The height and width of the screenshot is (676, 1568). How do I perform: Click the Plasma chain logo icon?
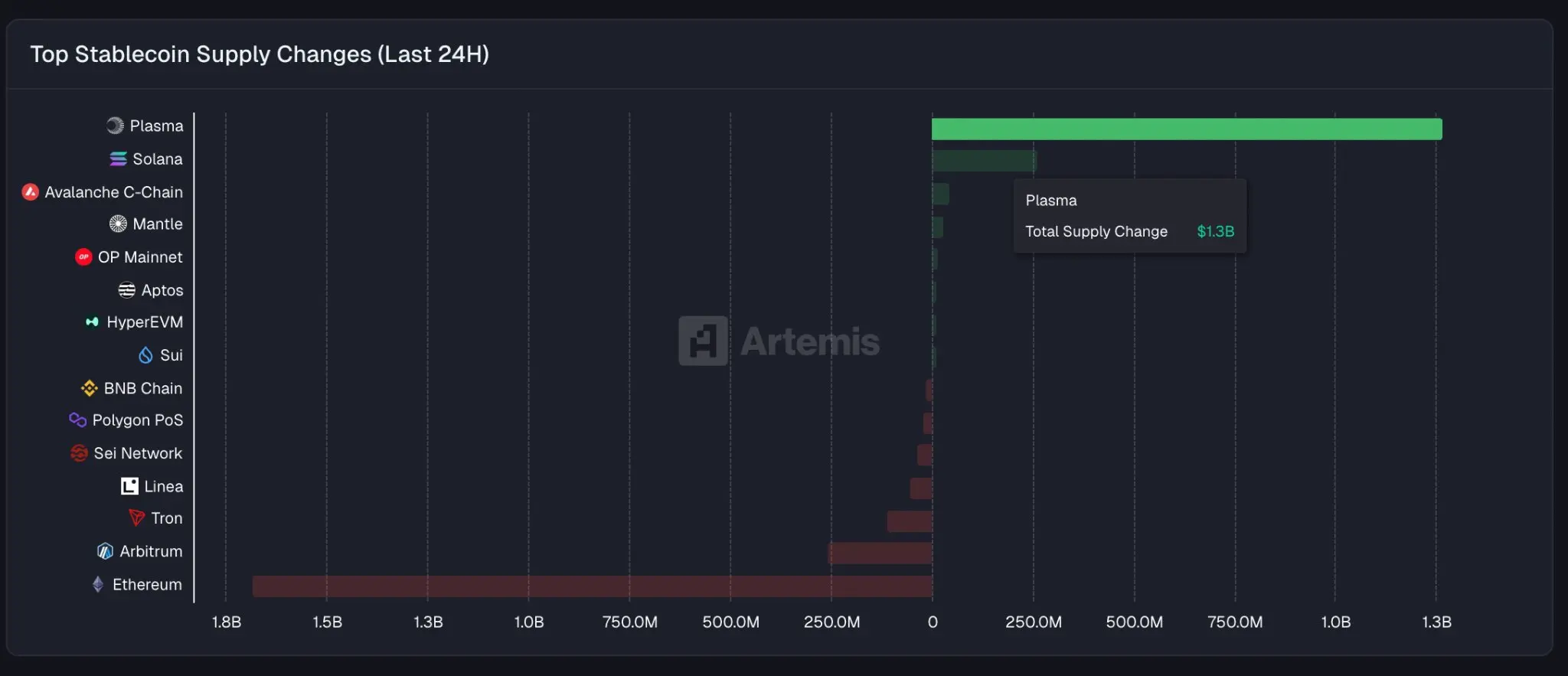click(115, 126)
